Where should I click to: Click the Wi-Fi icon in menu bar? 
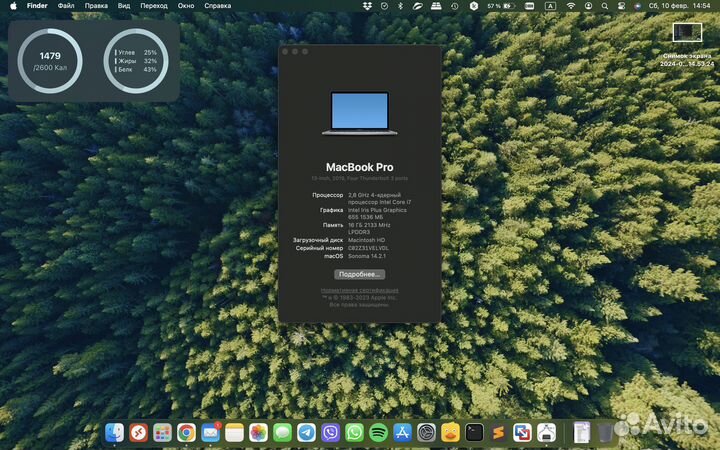(571, 6)
